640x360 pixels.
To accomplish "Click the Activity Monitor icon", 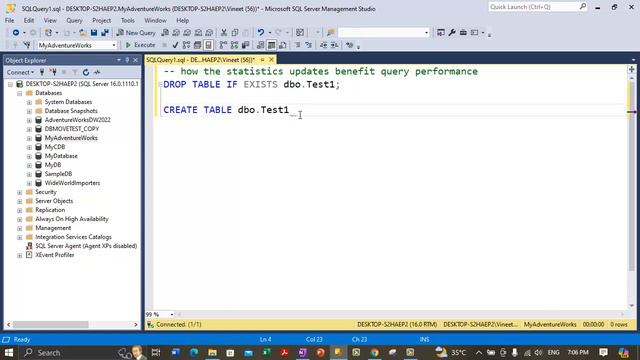I will coord(97,72).
